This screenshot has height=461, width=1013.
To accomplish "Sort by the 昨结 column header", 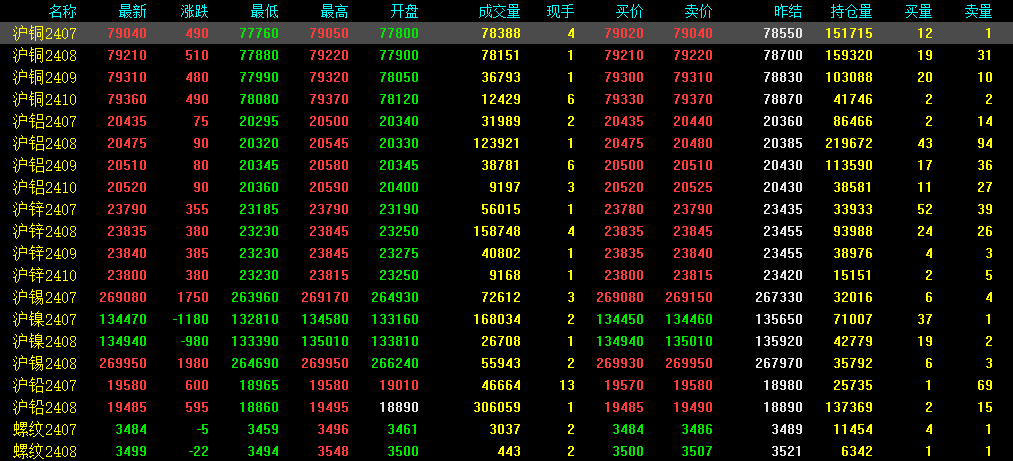I will [x=788, y=11].
